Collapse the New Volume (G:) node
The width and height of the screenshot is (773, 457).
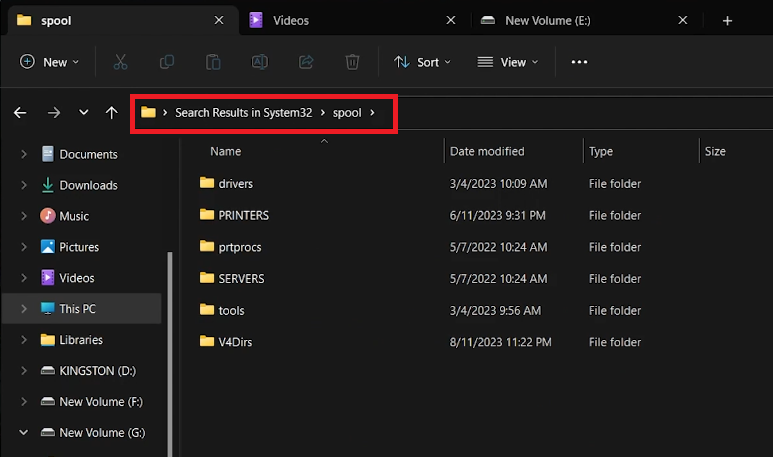pyautogui.click(x=23, y=433)
